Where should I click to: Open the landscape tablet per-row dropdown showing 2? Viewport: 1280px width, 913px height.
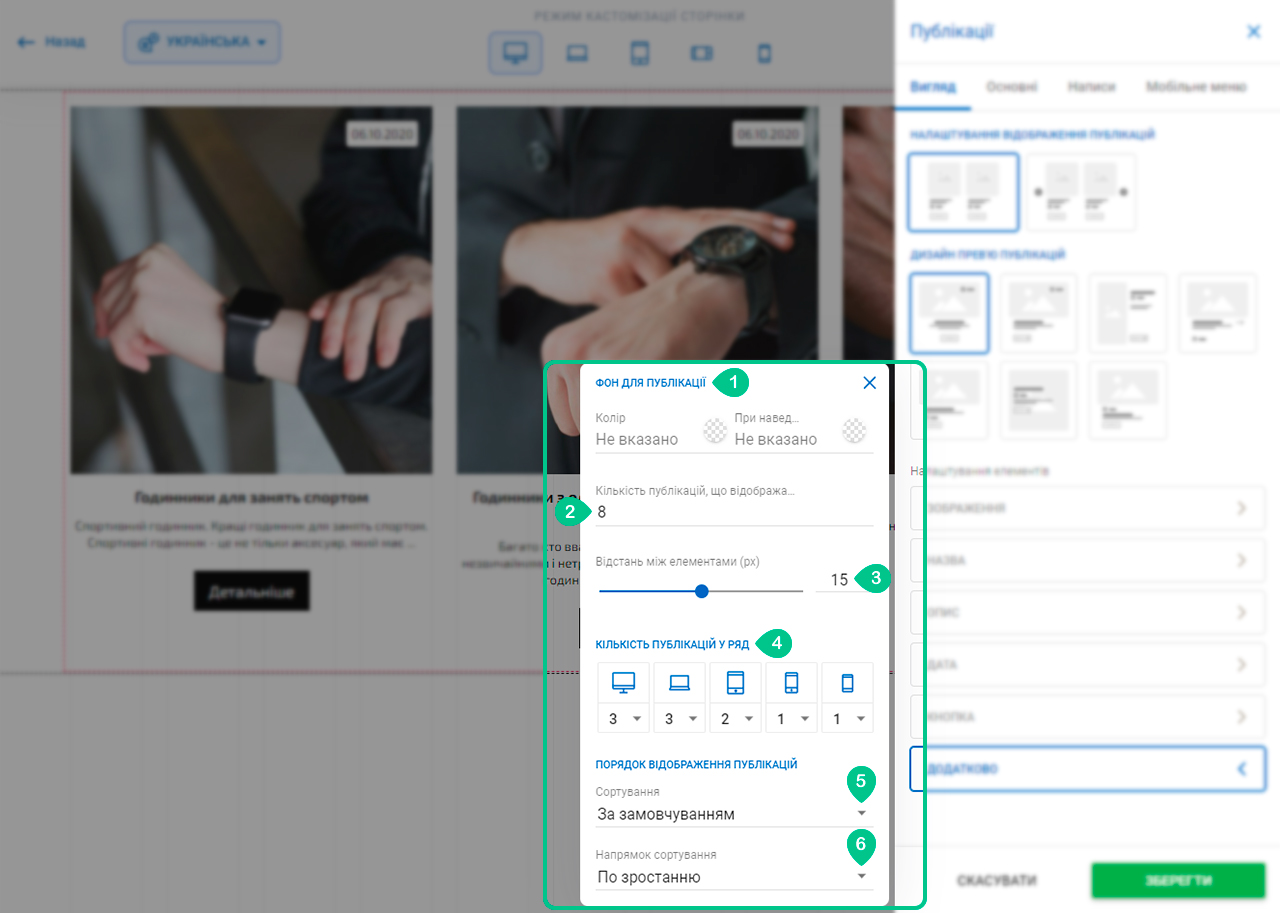click(x=735, y=718)
